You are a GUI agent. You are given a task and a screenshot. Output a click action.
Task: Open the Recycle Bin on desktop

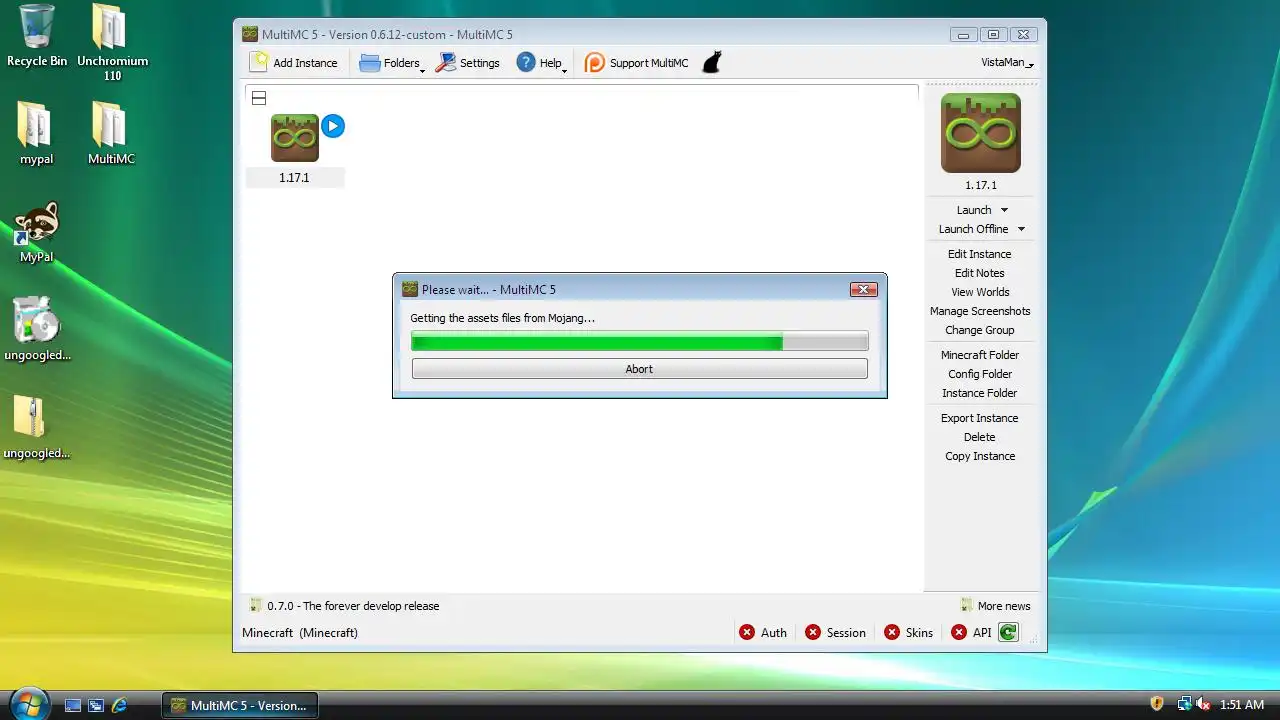coord(37,35)
